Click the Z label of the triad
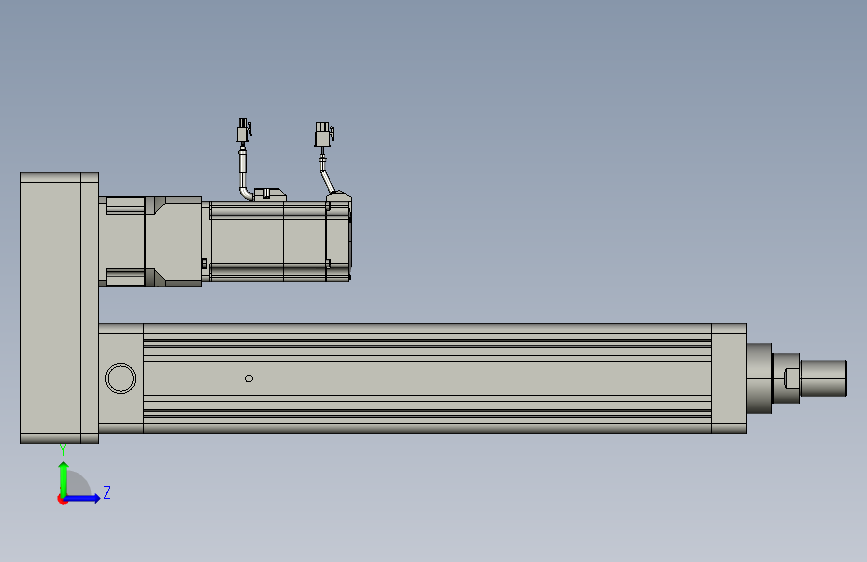Screen dimensions: 867x562 [x=107, y=492]
